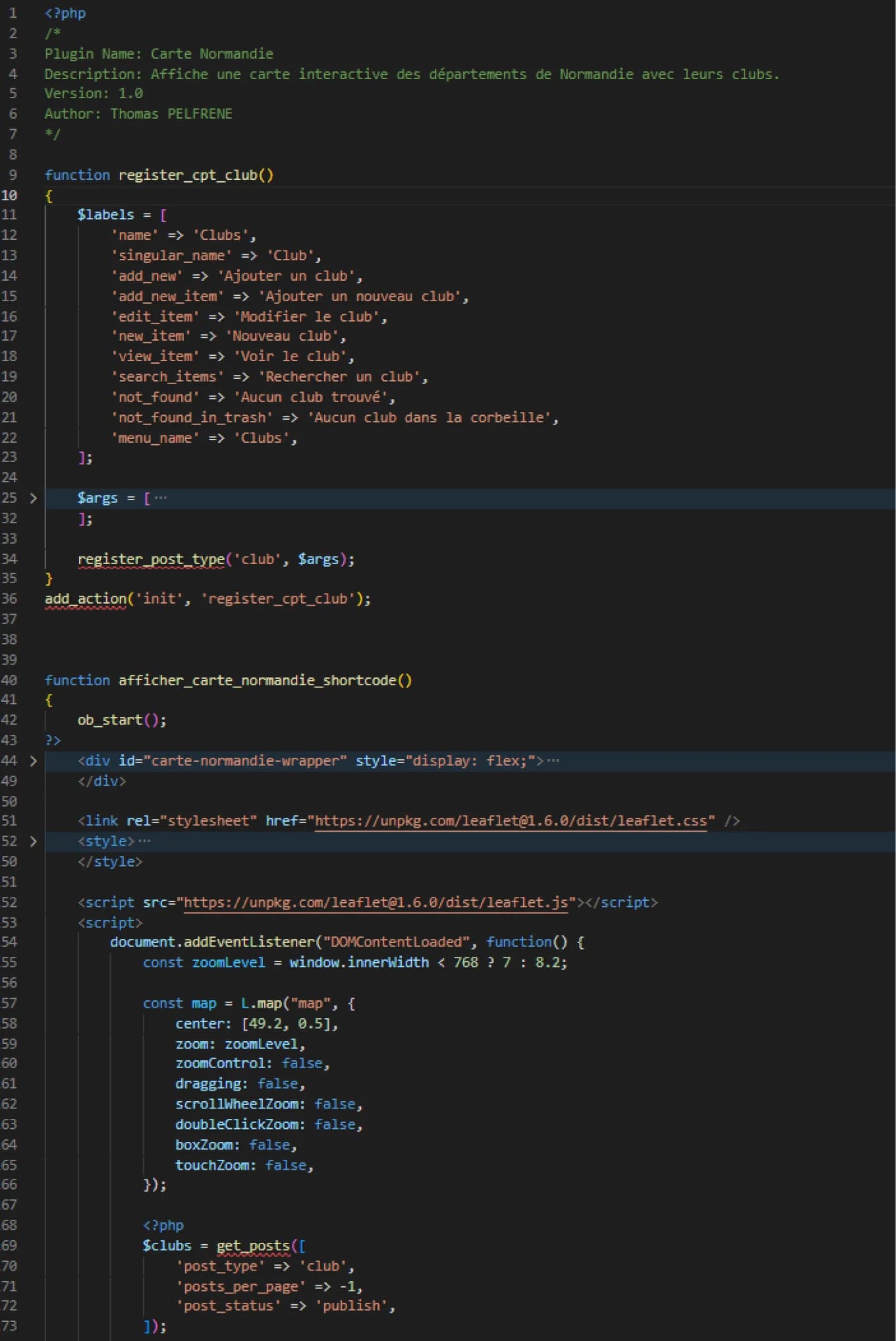
Task: Click the "DOMContentLoaded" event string
Action: (x=397, y=942)
